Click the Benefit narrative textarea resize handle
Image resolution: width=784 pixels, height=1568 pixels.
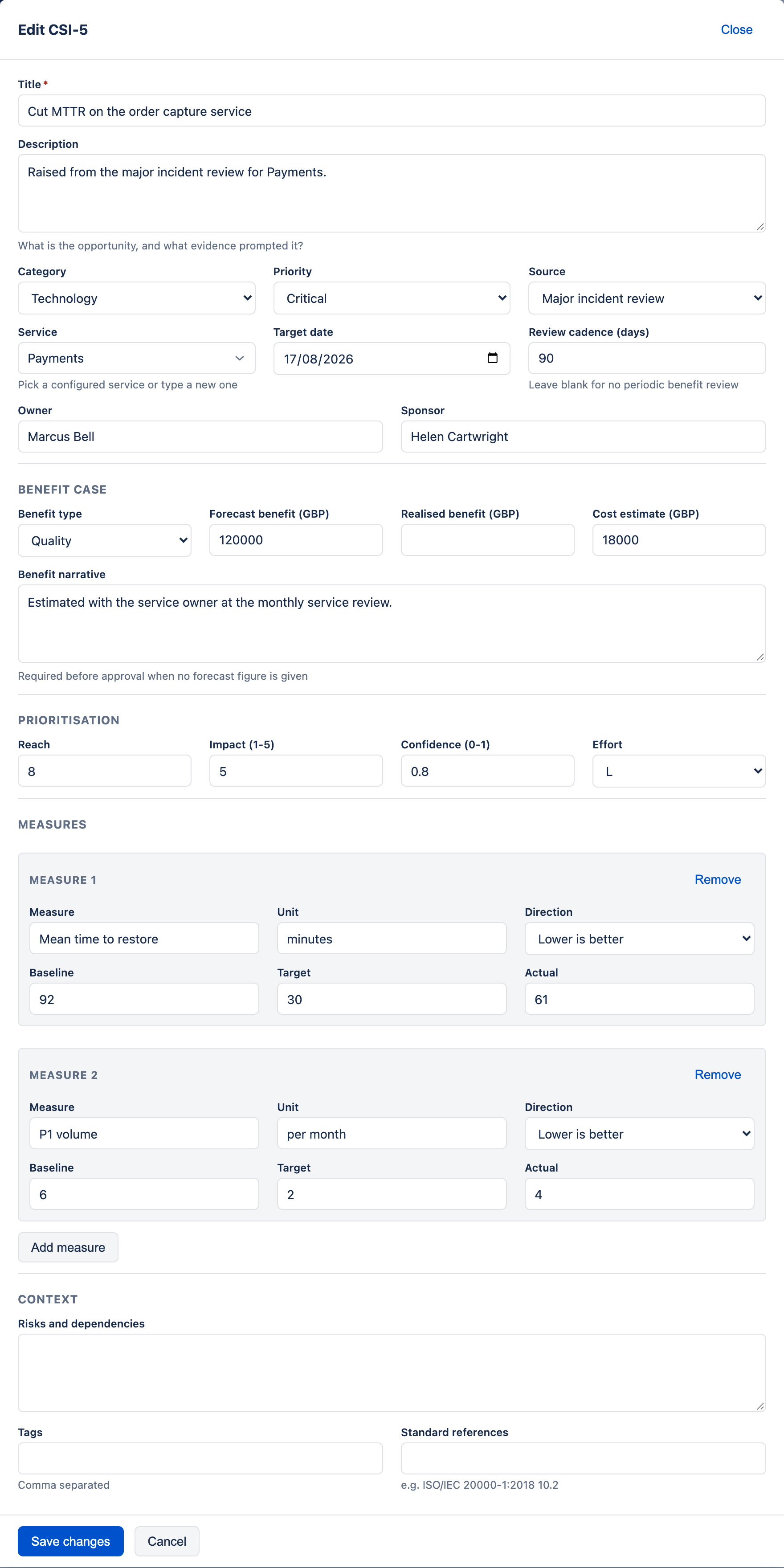coord(760,657)
